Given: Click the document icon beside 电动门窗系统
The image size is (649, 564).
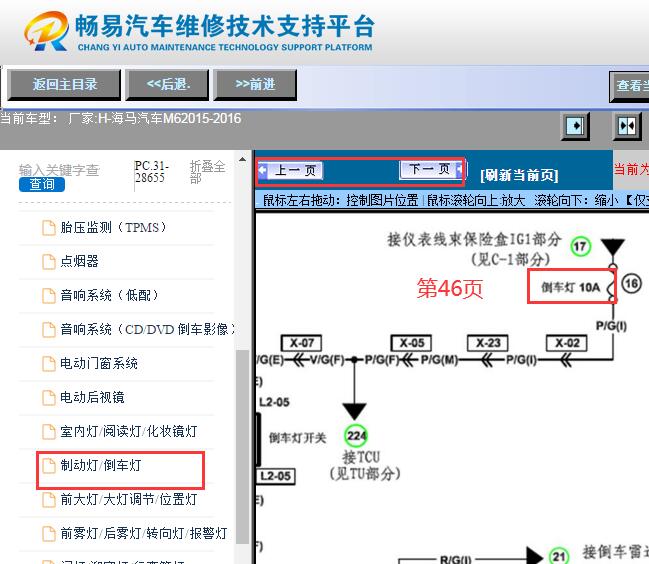Looking at the screenshot, I should 49,363.
